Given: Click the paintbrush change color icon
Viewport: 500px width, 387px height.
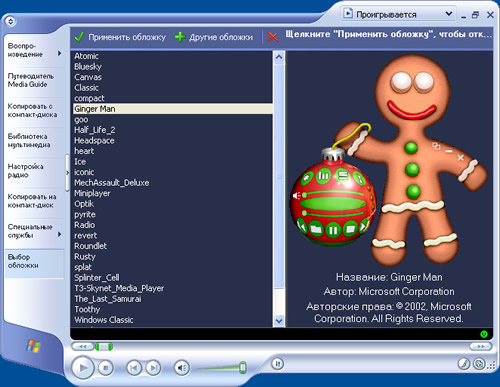Looking at the screenshot, I should click(x=464, y=364).
